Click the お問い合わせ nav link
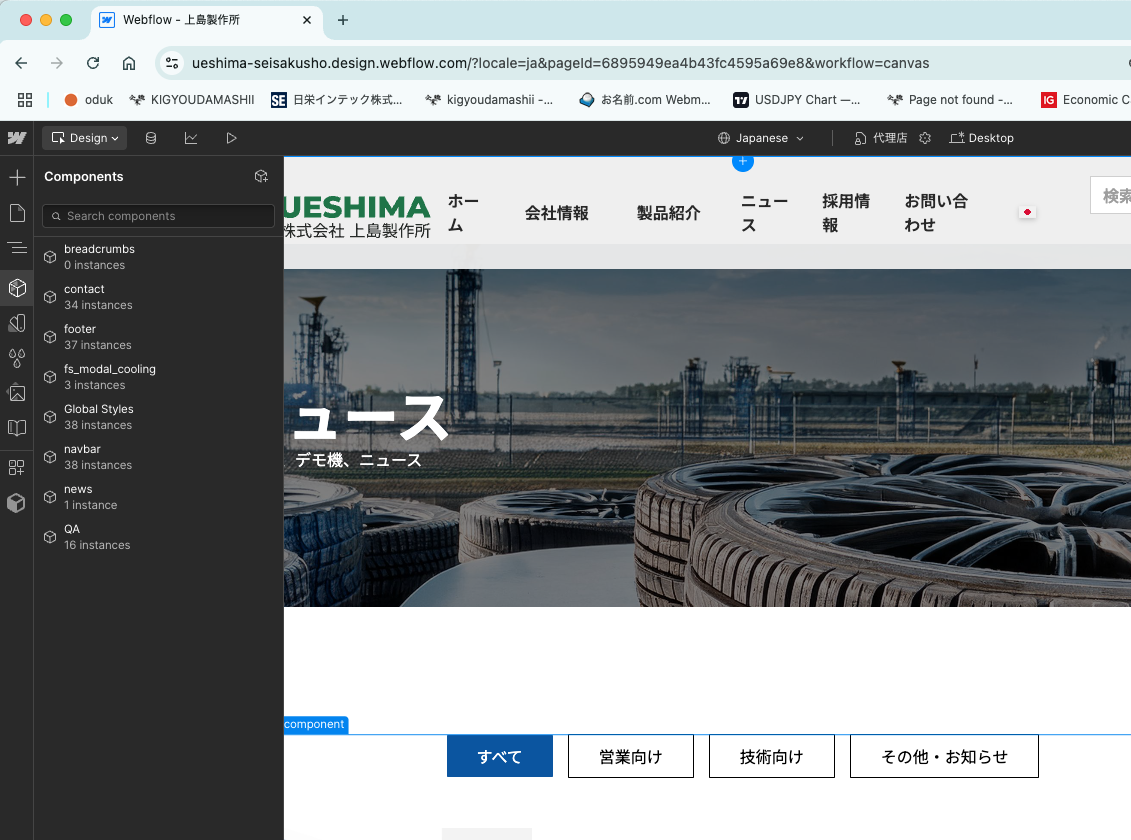Screen dimensions: 1131x840 (936, 213)
